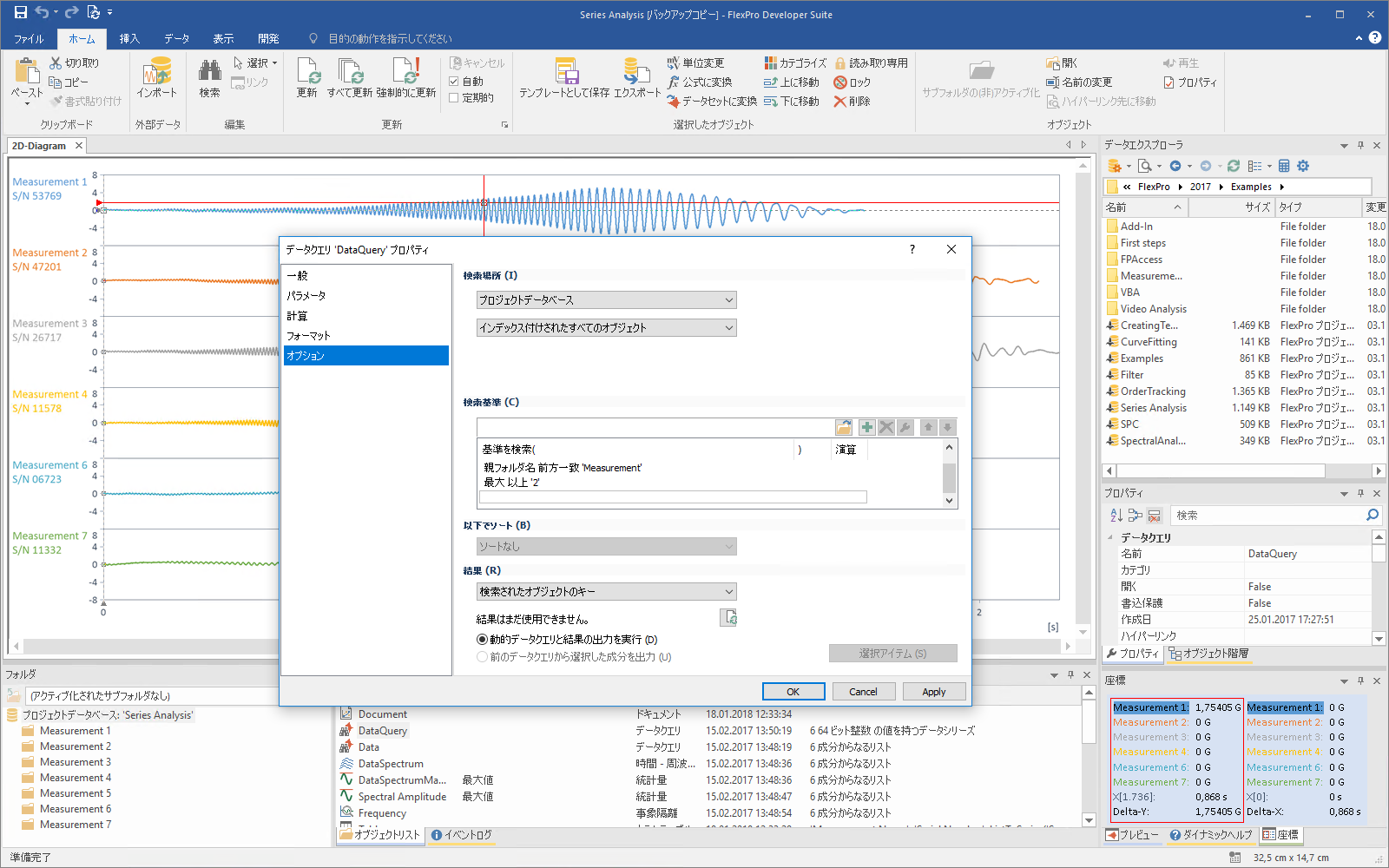Confirm the dialog with OK
The image size is (1389, 868).
[793, 691]
